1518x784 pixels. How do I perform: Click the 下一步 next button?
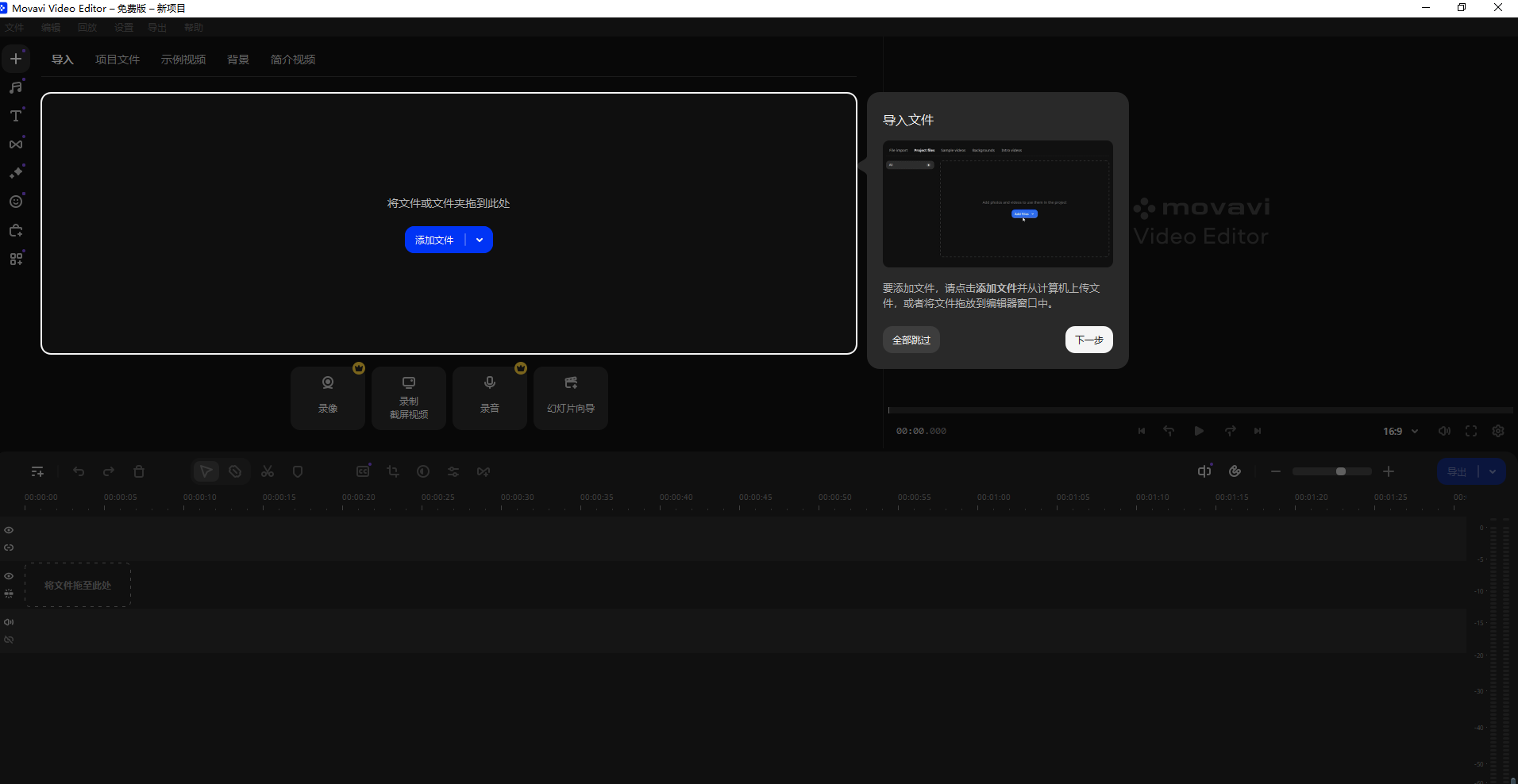coord(1088,340)
